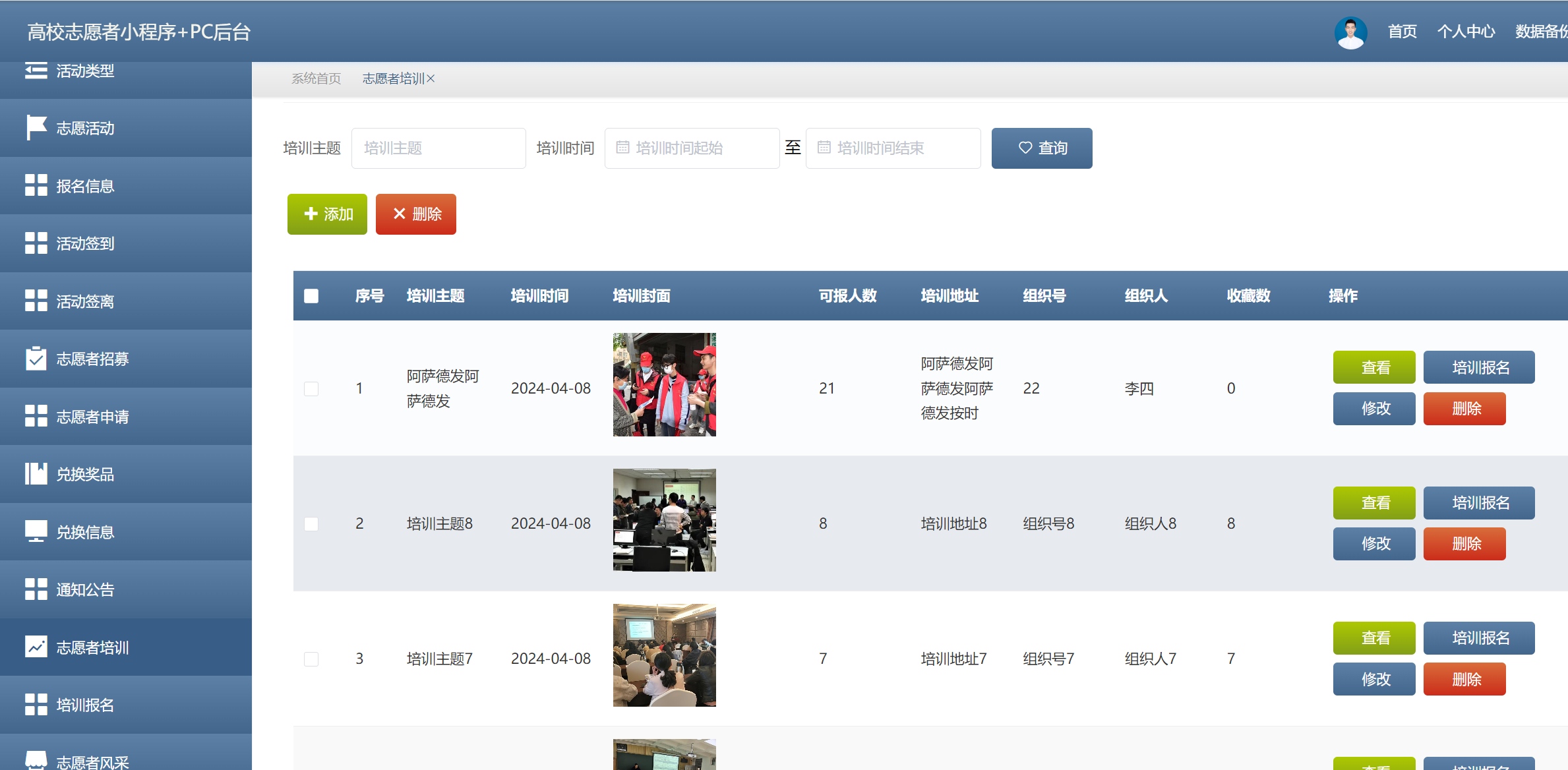Click 删除 for 培训主题7 row

coord(1464,679)
